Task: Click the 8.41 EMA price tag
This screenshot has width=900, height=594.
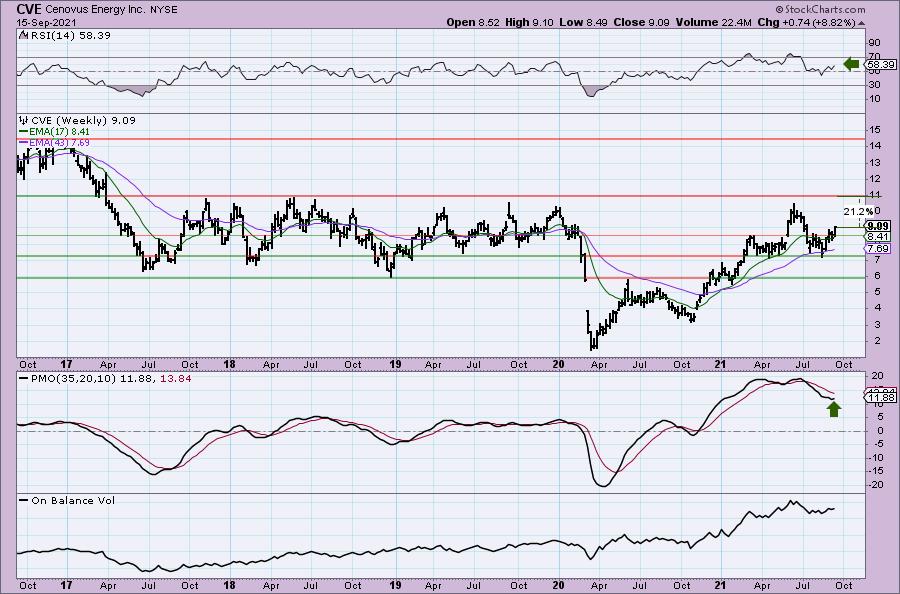Action: pyautogui.click(x=878, y=236)
